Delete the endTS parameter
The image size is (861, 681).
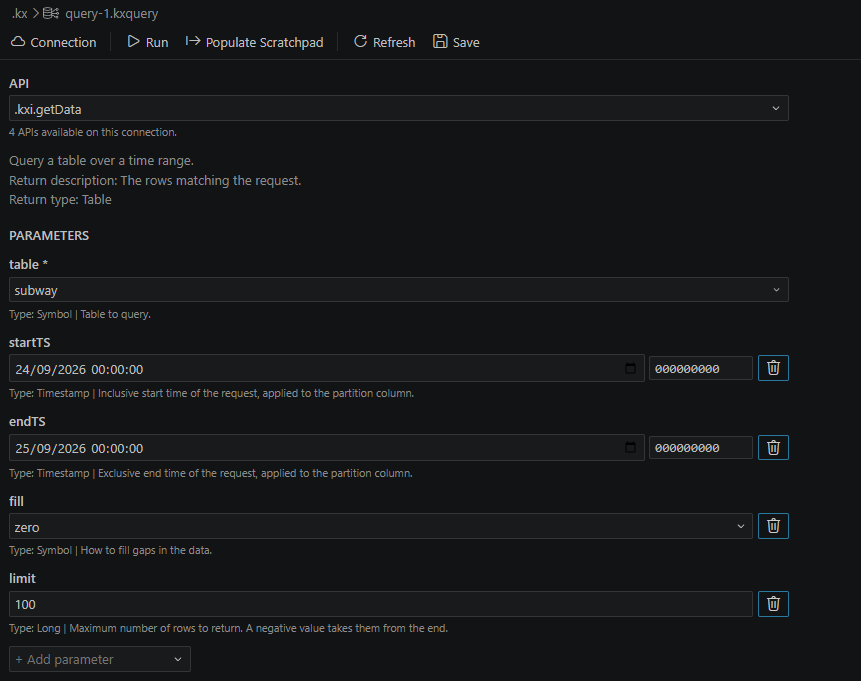[x=773, y=448]
